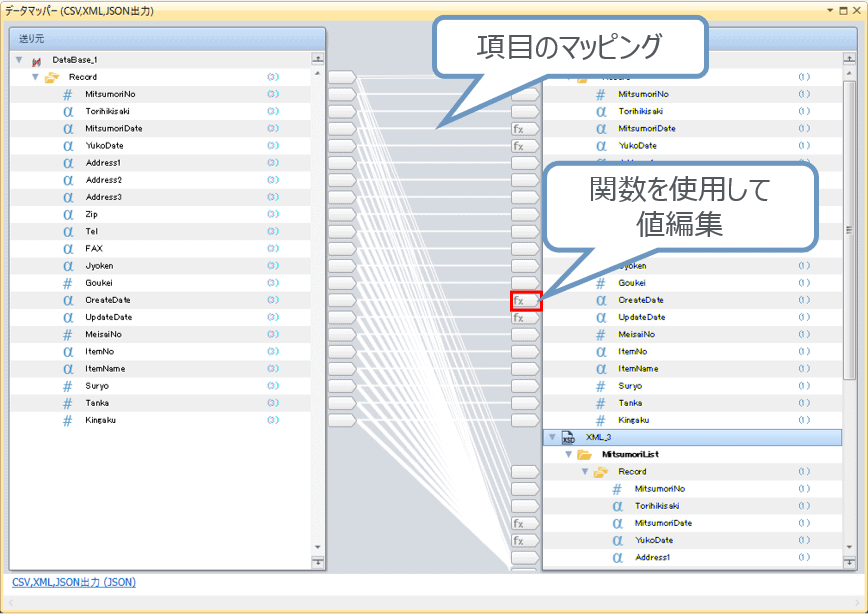Click the hash icon beside source Goukei
Screen dimensions: 868x614
pos(68,283)
